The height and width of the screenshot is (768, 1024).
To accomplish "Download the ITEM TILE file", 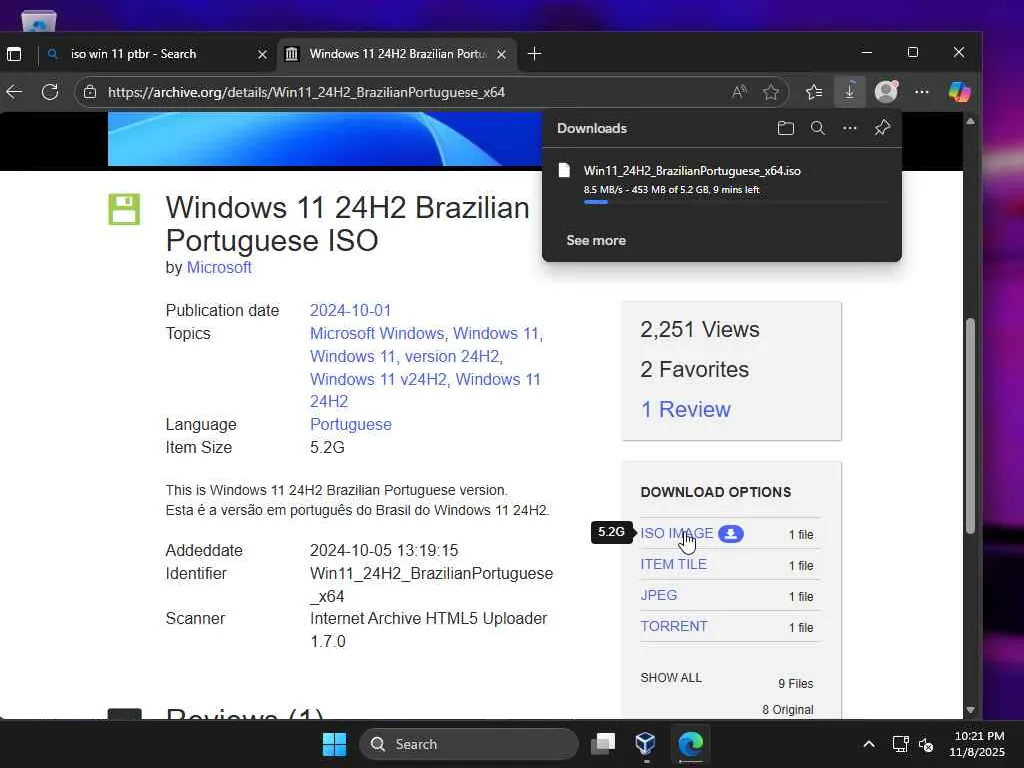I will click(x=673, y=564).
